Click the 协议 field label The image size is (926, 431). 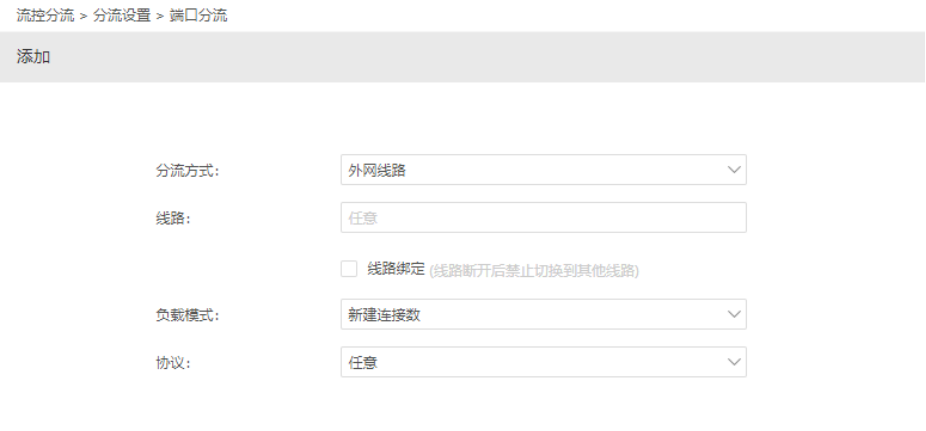173,363
